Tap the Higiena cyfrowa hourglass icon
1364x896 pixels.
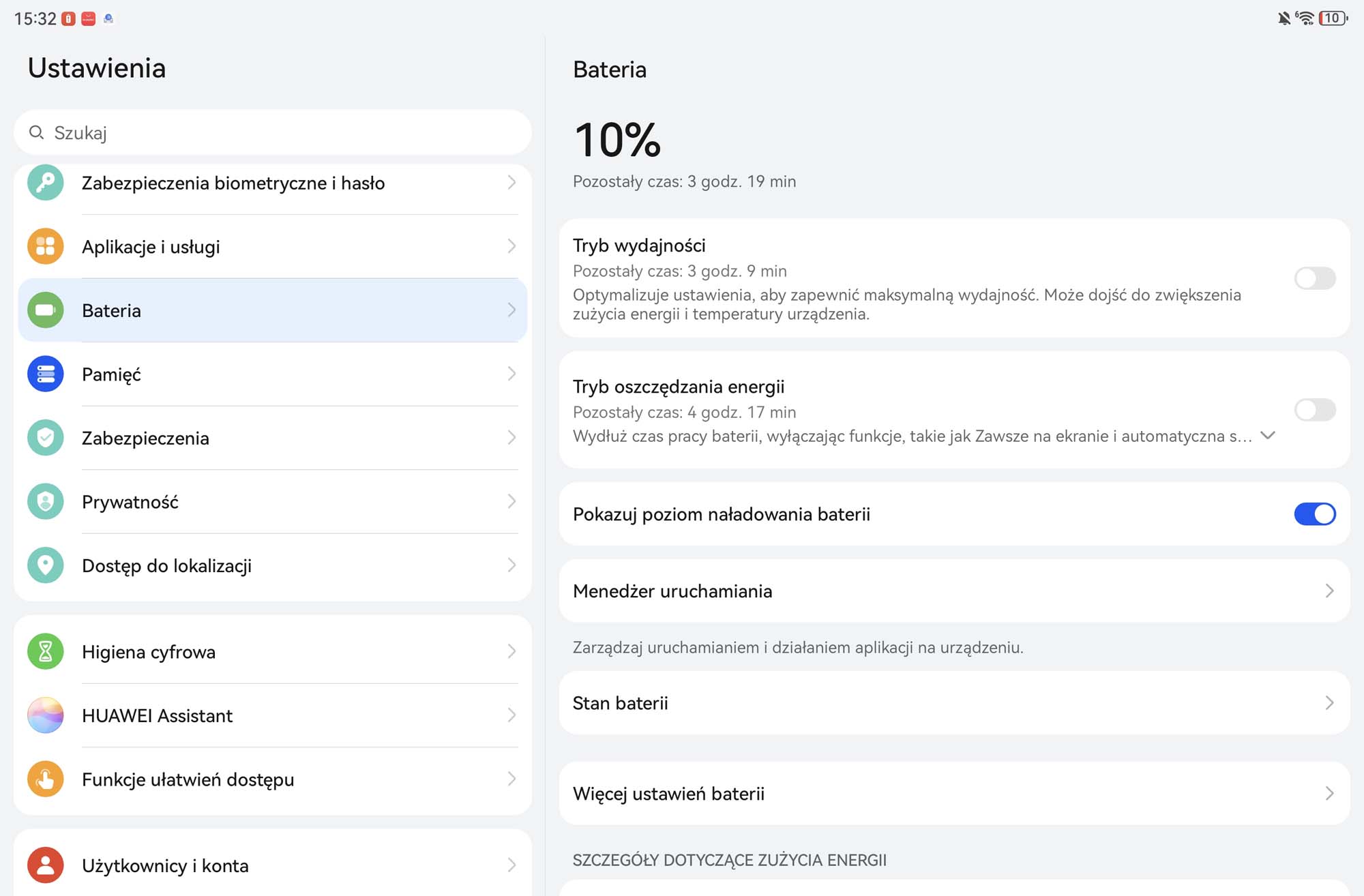[x=45, y=652]
